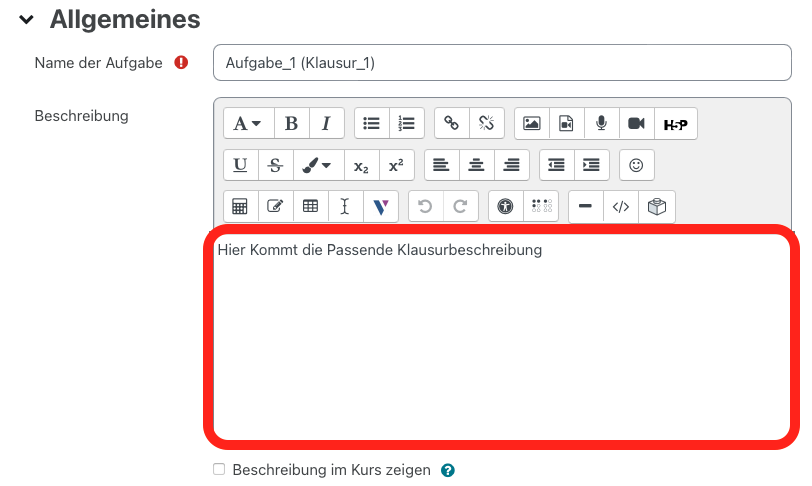Open the font color brush dropdown
This screenshot has height=486, width=812.
tap(317, 165)
